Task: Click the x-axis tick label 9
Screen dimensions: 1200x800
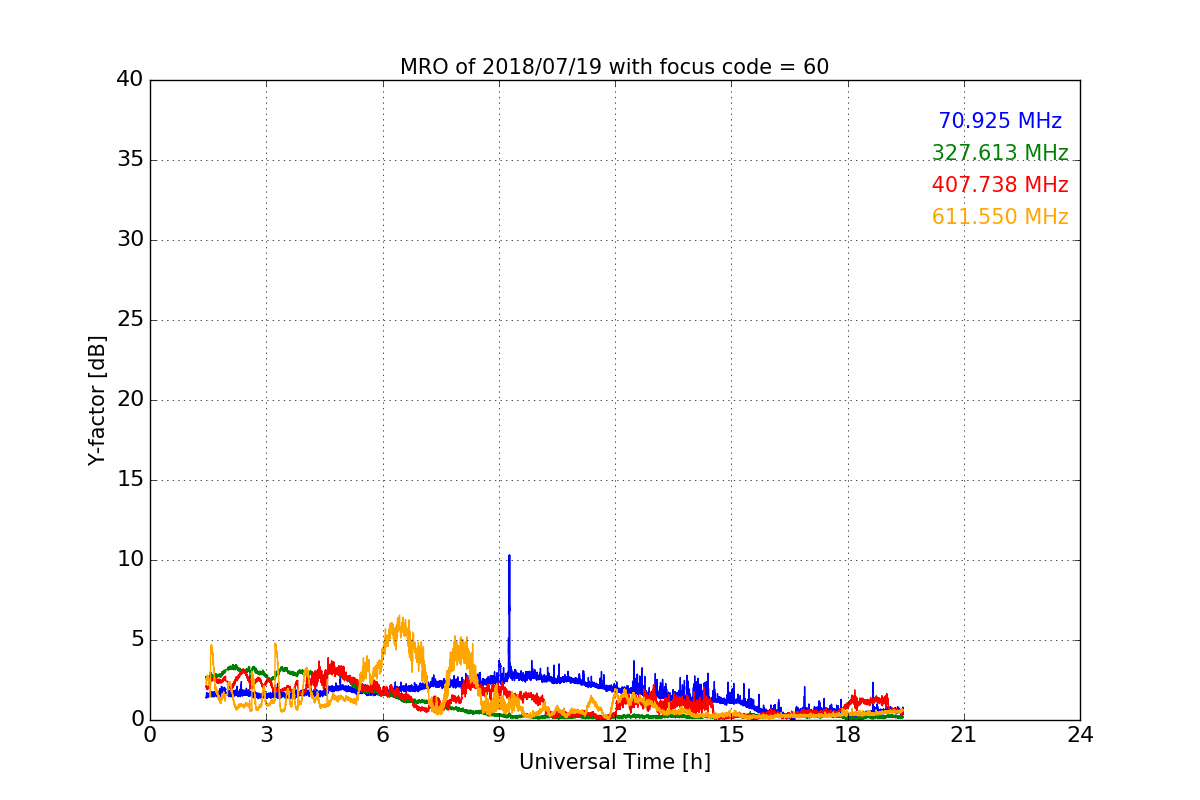Action: 499,735
